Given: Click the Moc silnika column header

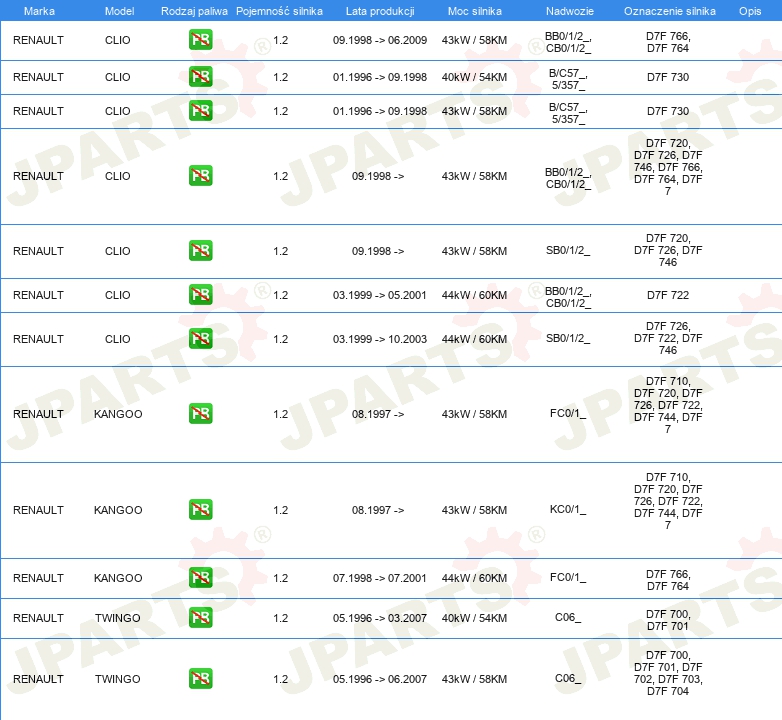Looking at the screenshot, I should 474,10.
